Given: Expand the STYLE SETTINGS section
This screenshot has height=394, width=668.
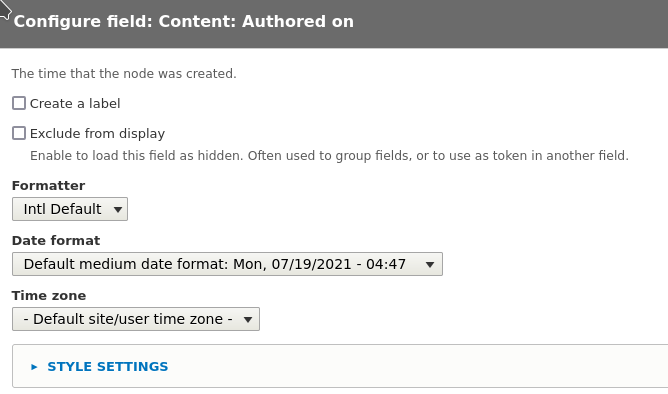Looking at the screenshot, I should [107, 366].
